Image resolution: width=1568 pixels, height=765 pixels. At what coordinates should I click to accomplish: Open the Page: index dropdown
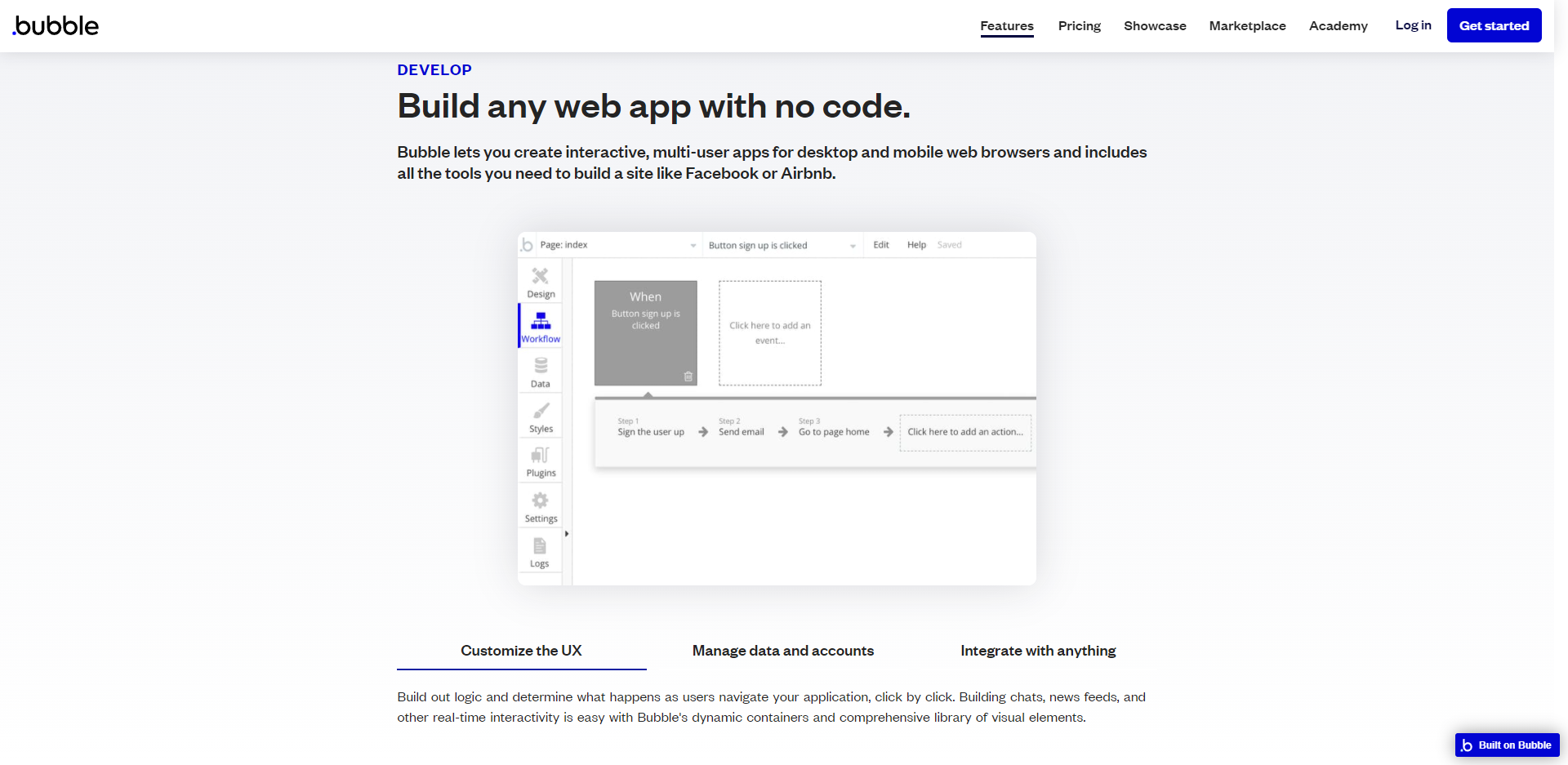618,245
